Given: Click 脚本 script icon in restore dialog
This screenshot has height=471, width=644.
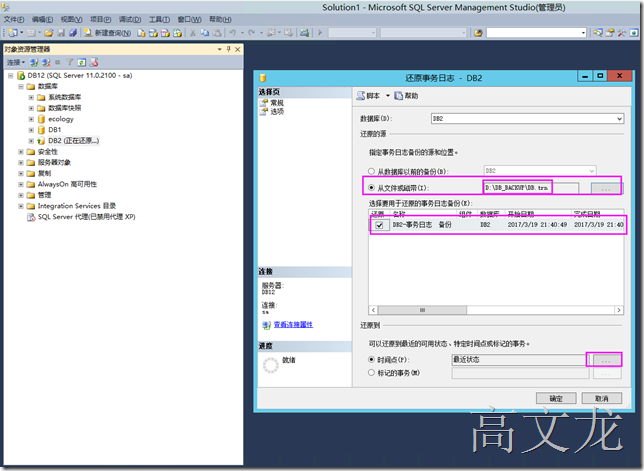Looking at the screenshot, I should click(x=361, y=96).
